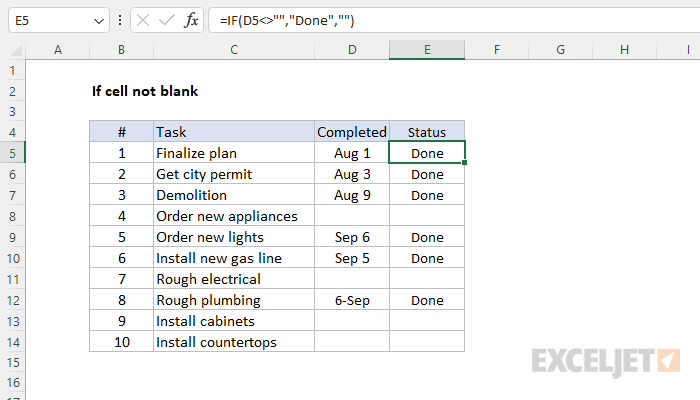Viewport: 700px width, 400px height.
Task: Expand the Name Box dropdown arrow
Action: click(x=99, y=21)
